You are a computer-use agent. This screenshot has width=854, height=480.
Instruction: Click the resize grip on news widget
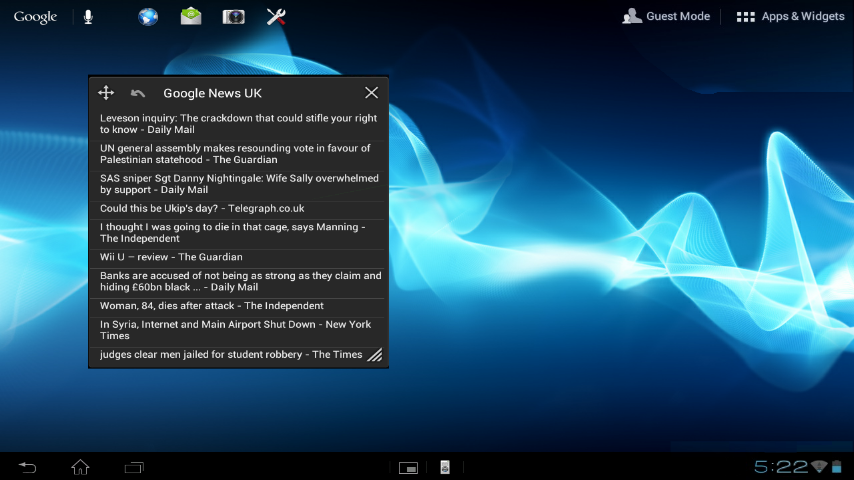[374, 355]
